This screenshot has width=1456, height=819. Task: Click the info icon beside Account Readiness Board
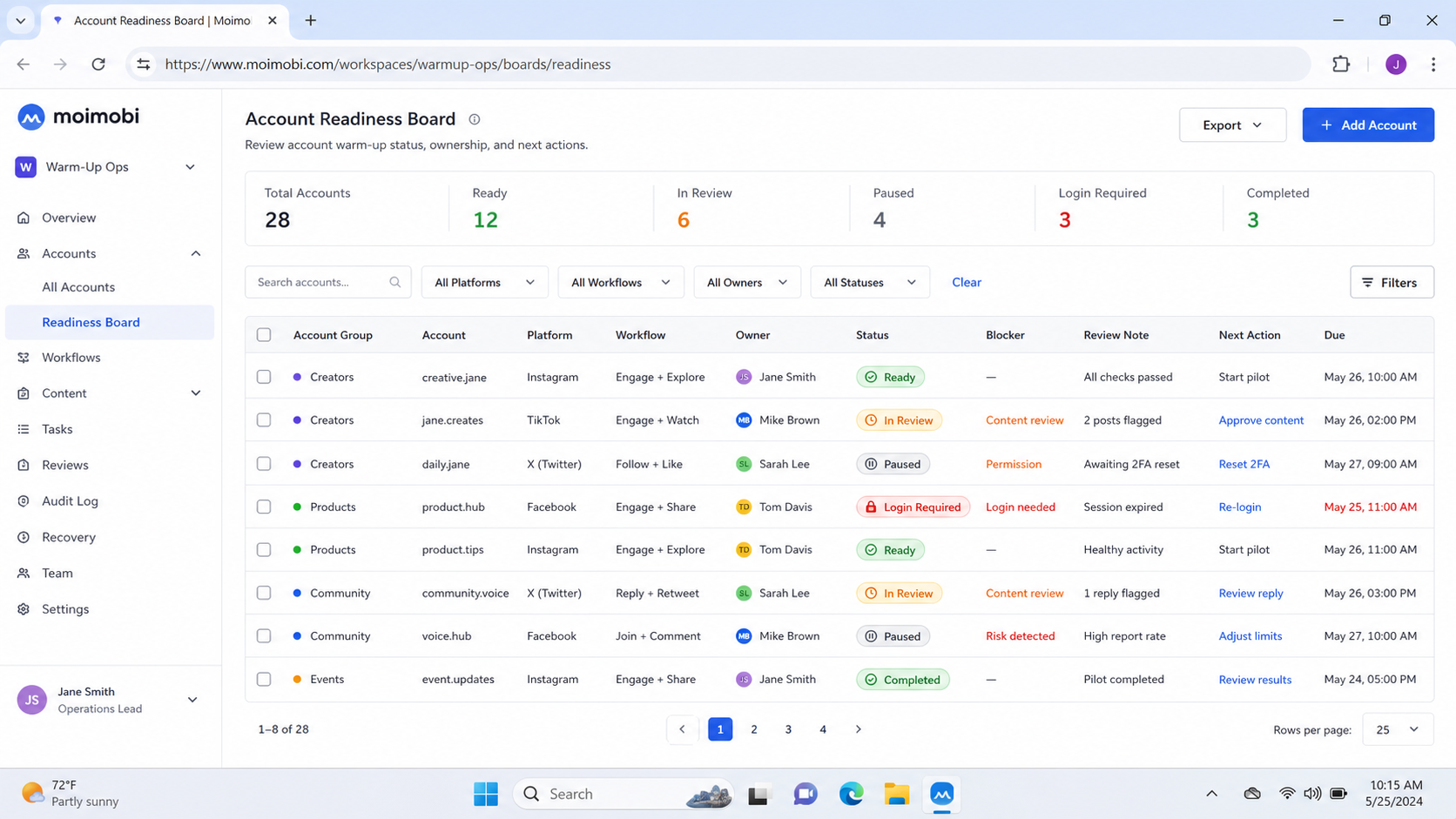475,119
